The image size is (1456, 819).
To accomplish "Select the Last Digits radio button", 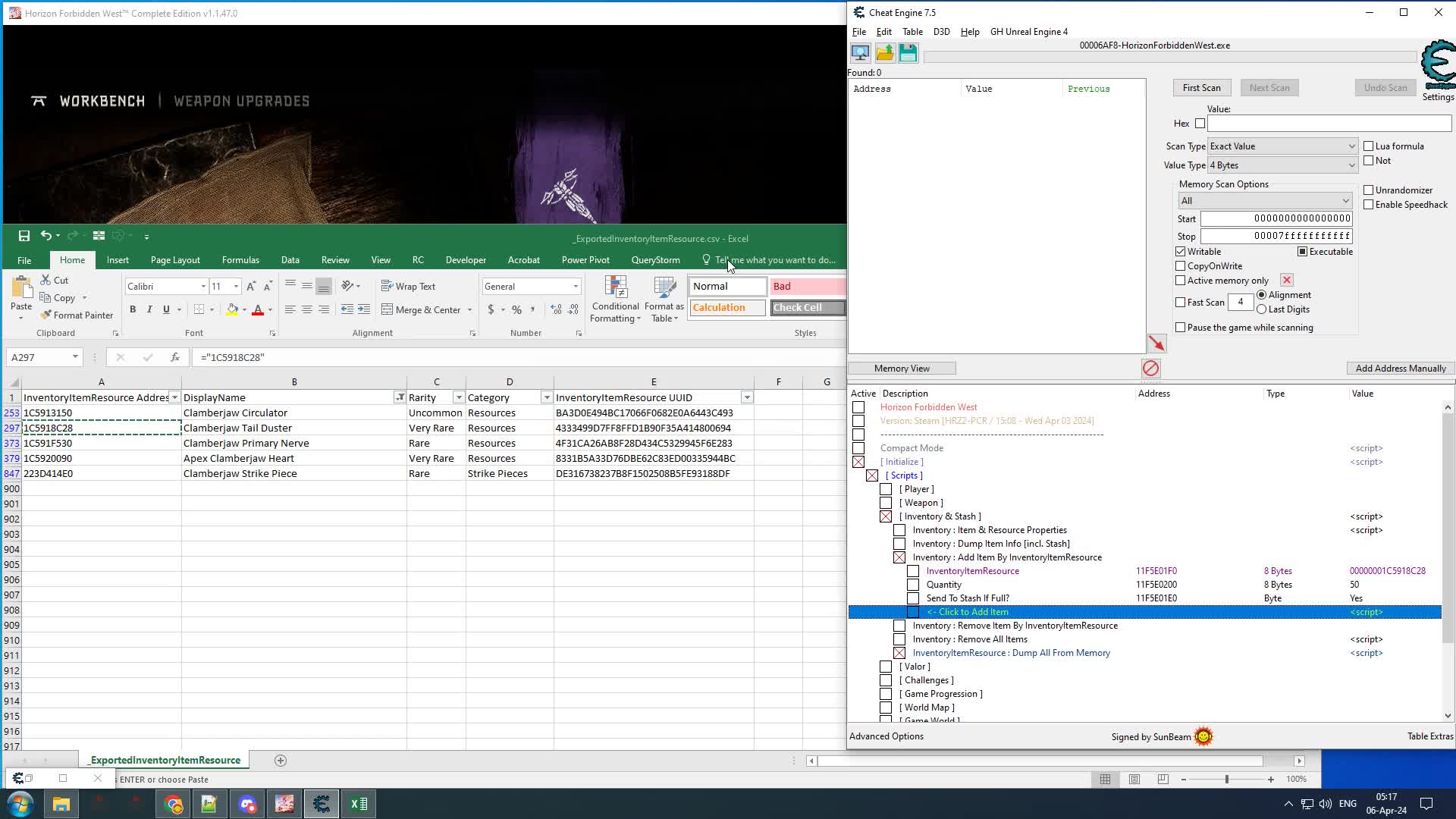I will [1261, 309].
